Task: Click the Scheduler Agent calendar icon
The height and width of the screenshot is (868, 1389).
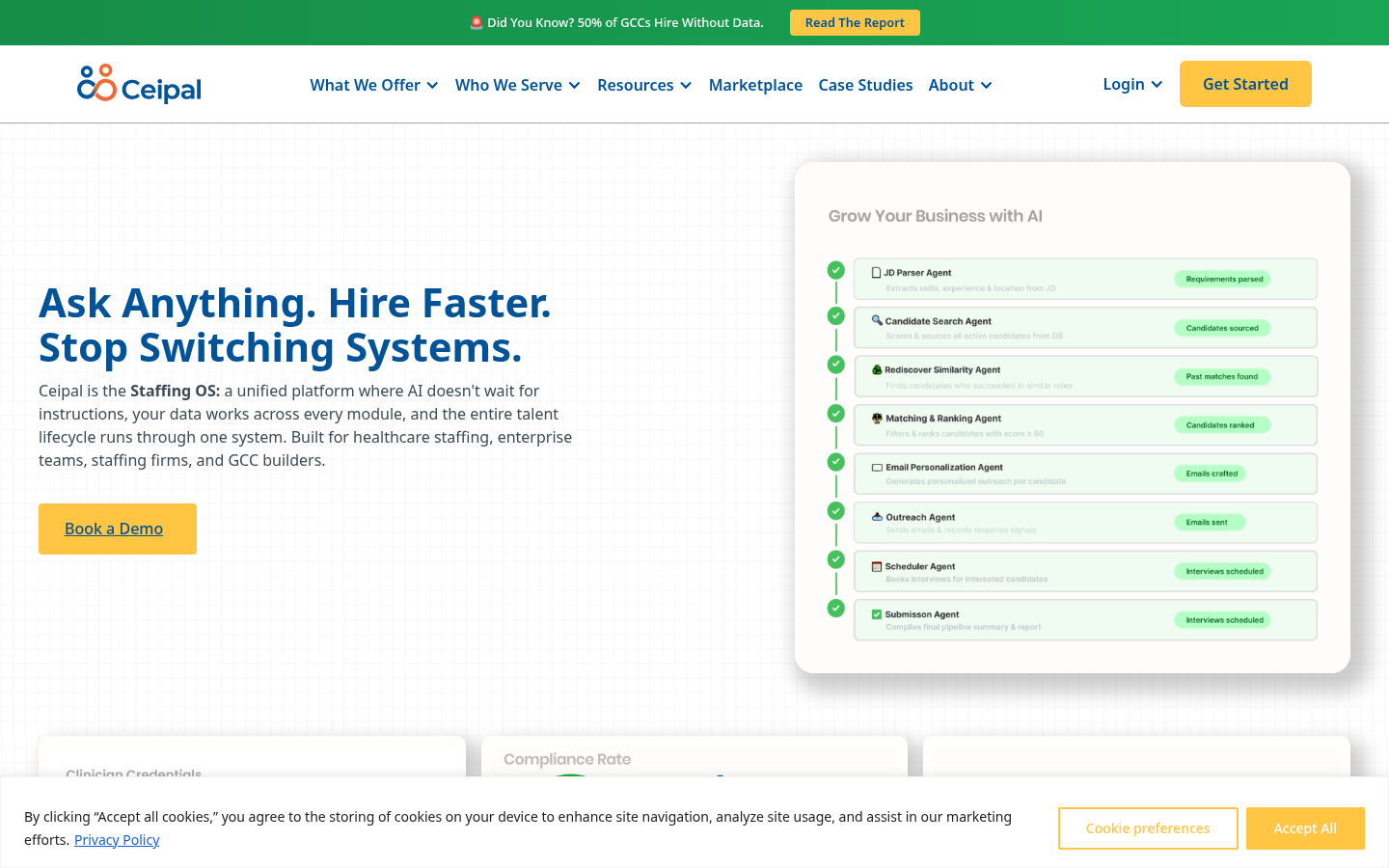Action: 877,566
